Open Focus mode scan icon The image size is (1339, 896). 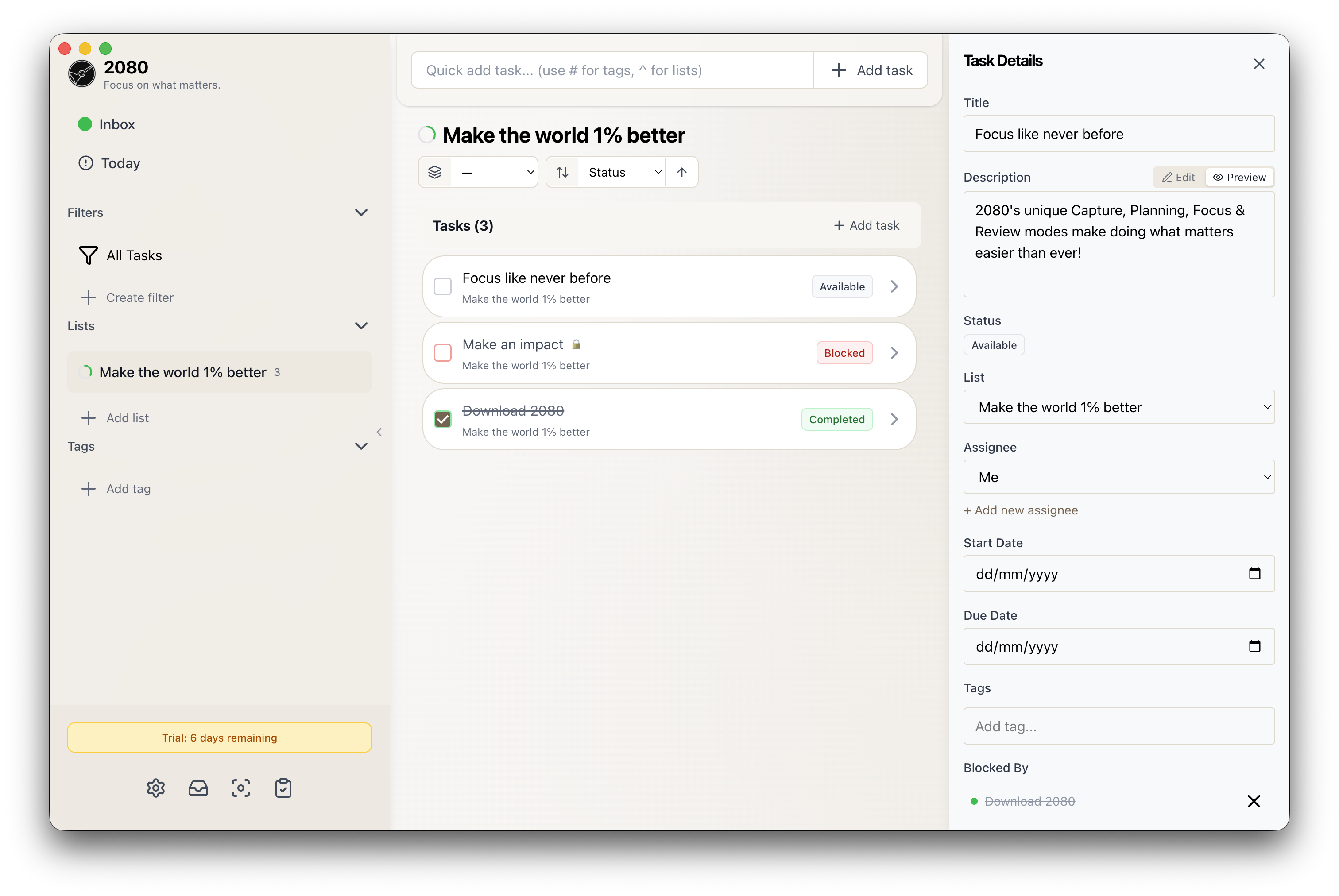tap(240, 788)
